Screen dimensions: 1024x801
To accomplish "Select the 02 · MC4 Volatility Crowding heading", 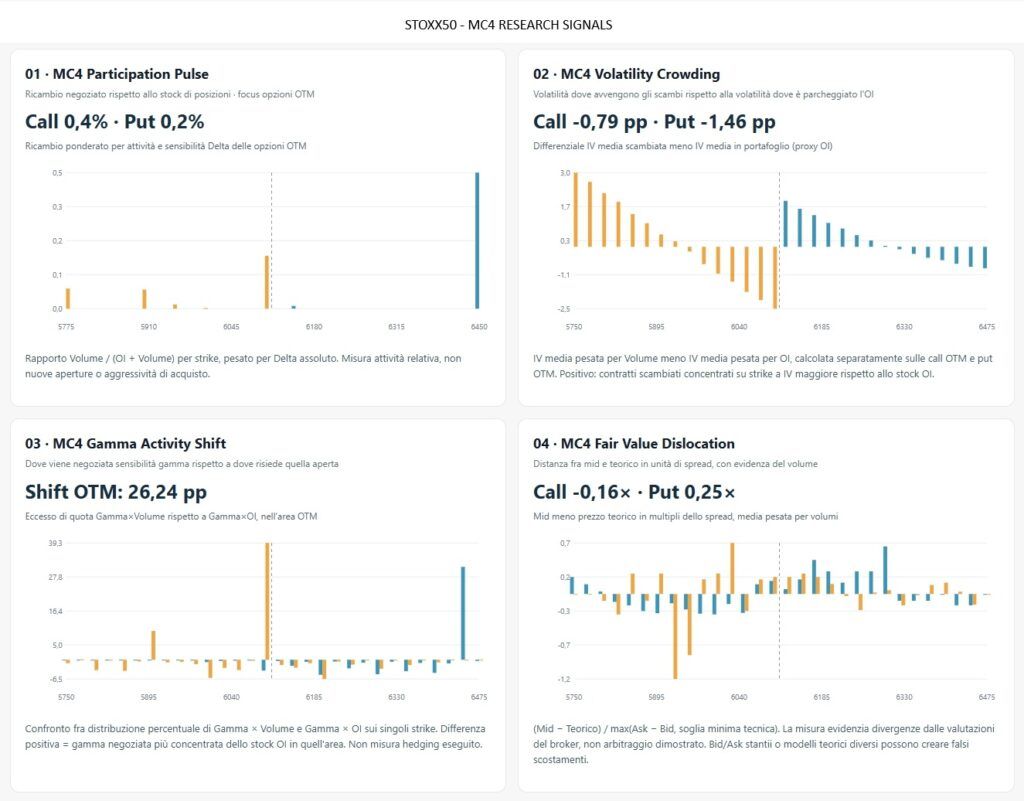I will pyautogui.click(x=626, y=74).
